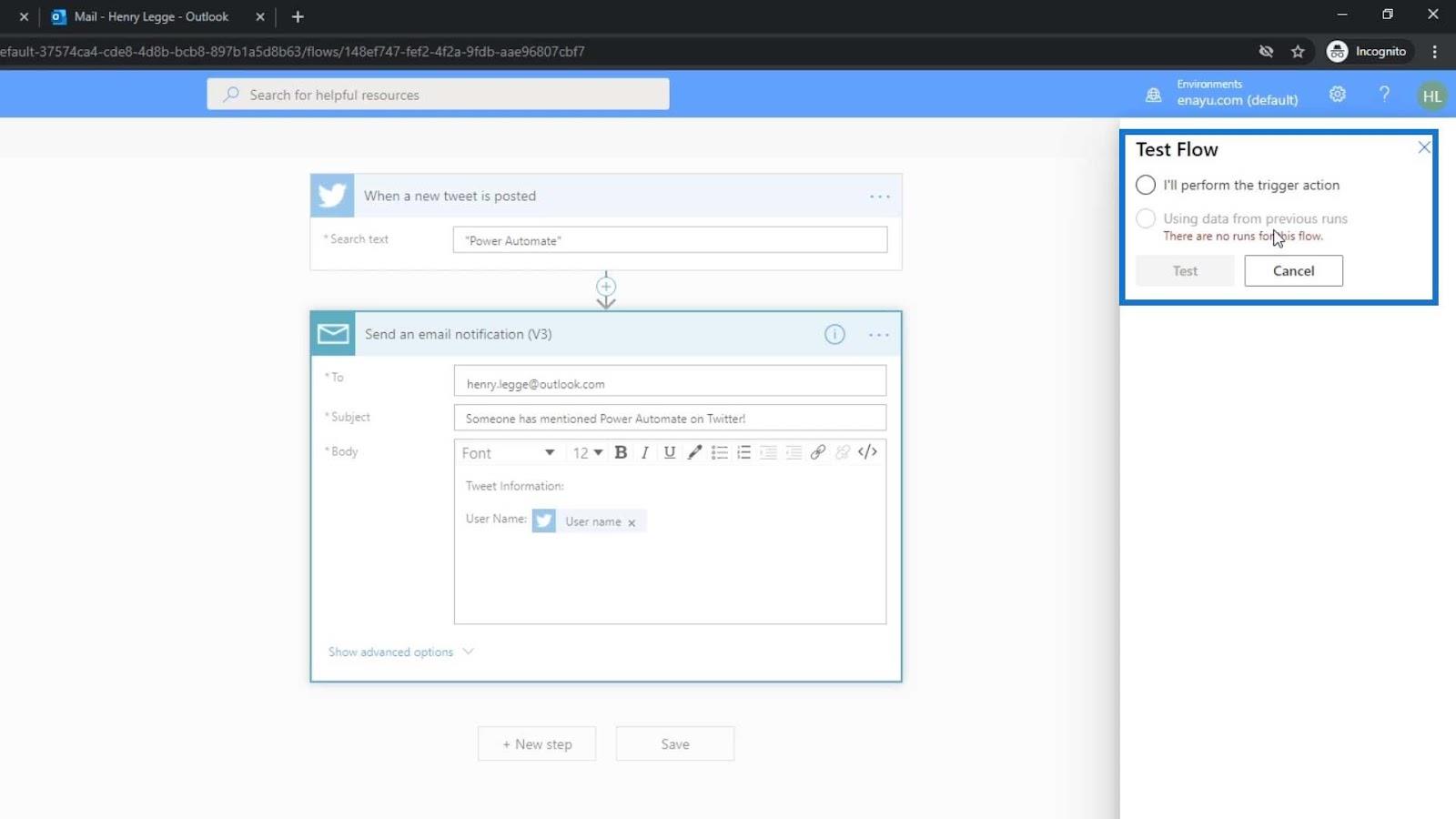This screenshot has width=1456, height=819.
Task: Bookmark this page with the star
Action: (1298, 52)
